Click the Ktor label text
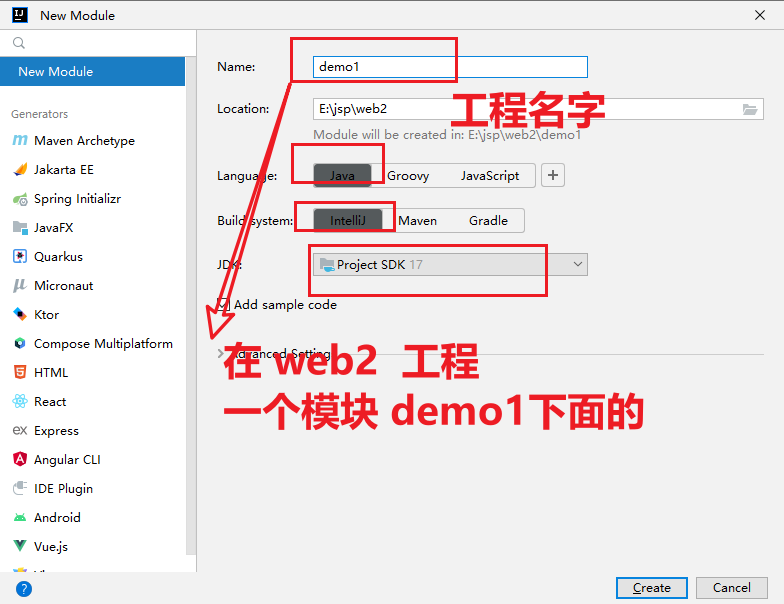 click(x=46, y=314)
